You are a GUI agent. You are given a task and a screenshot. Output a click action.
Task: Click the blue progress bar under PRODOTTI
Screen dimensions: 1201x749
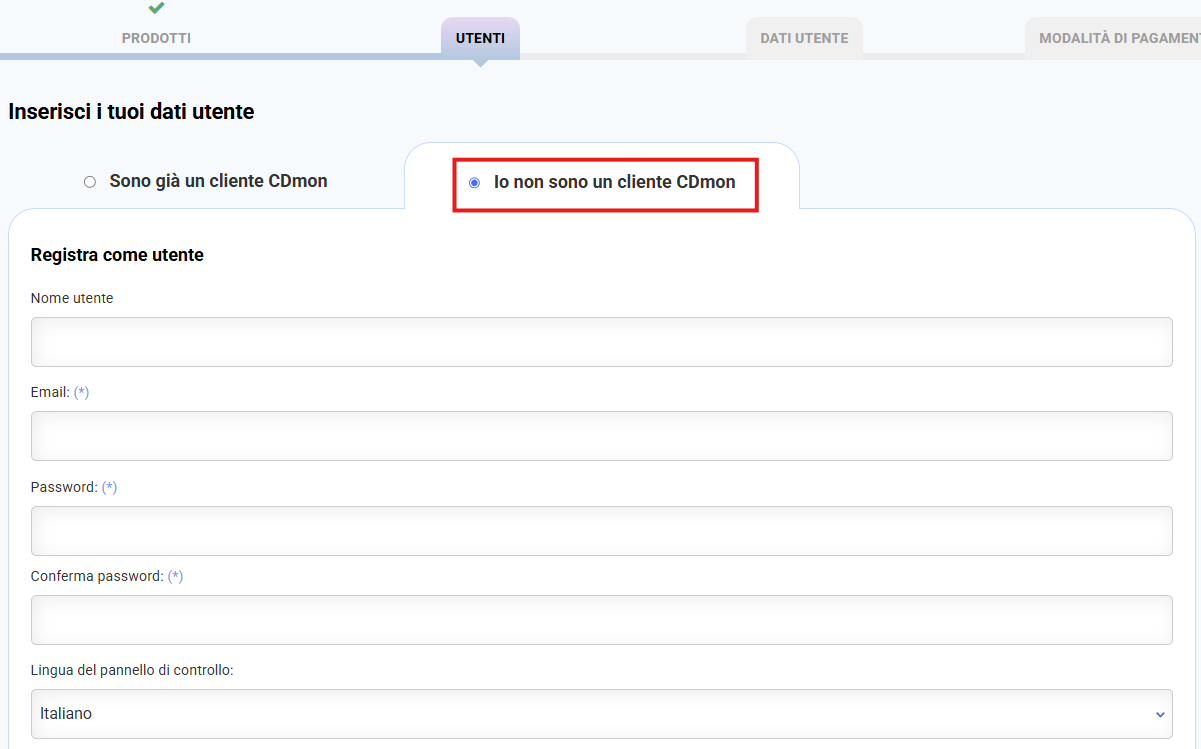point(220,56)
